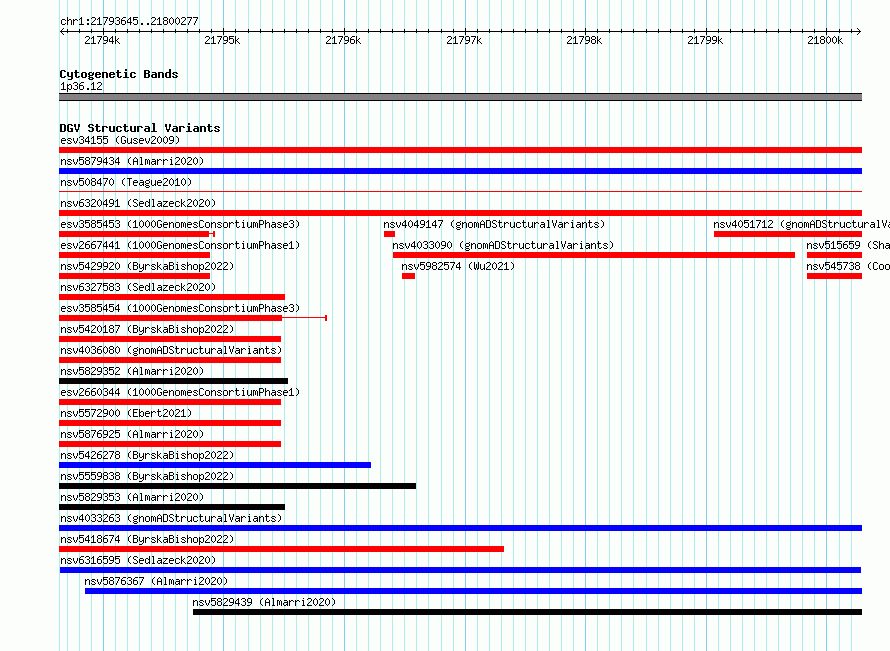
Task: Select the red bar under nsv6320491
Action: click(460, 213)
